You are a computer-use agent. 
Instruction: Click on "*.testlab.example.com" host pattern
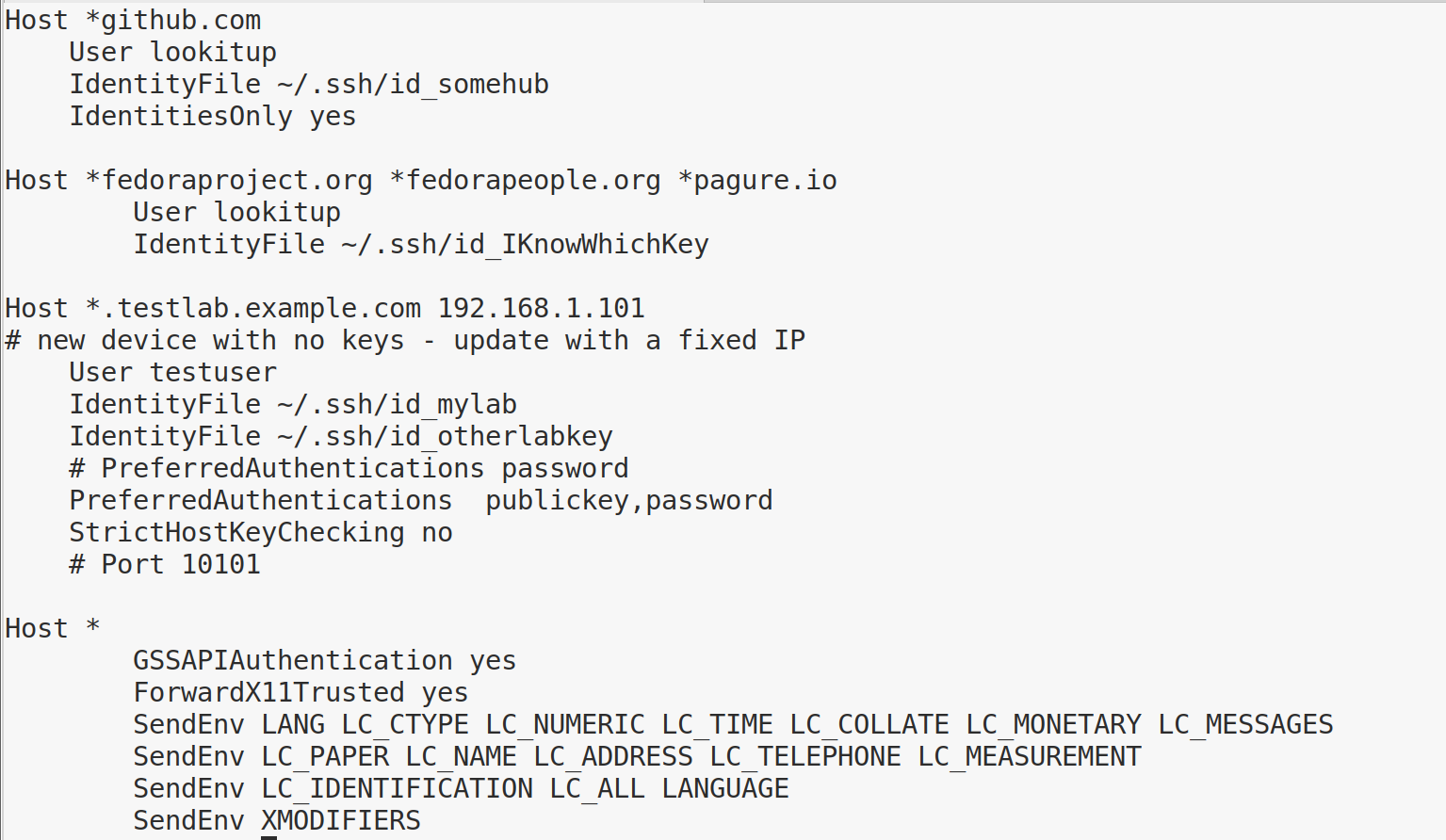click(x=253, y=309)
